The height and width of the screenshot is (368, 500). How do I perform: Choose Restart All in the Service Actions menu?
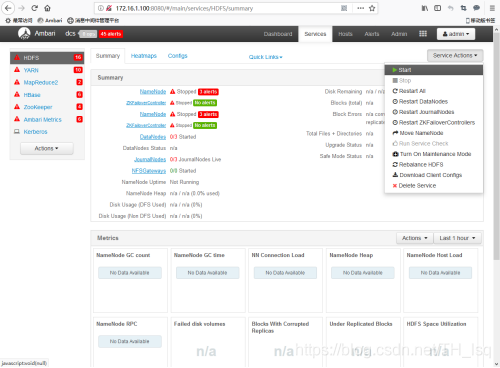pos(434,91)
